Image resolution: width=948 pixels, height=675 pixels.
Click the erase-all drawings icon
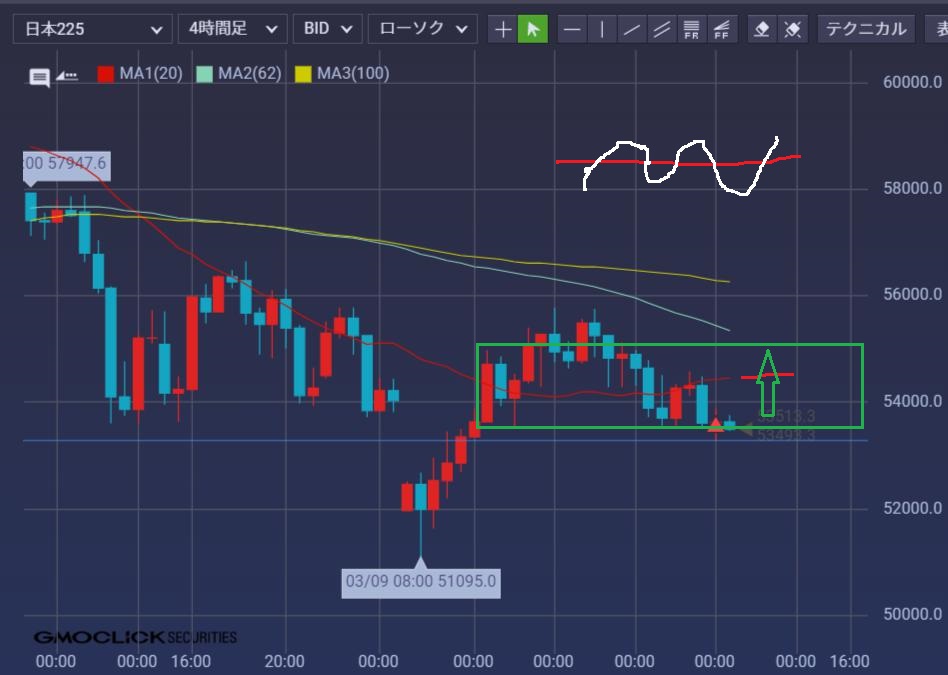coord(792,29)
